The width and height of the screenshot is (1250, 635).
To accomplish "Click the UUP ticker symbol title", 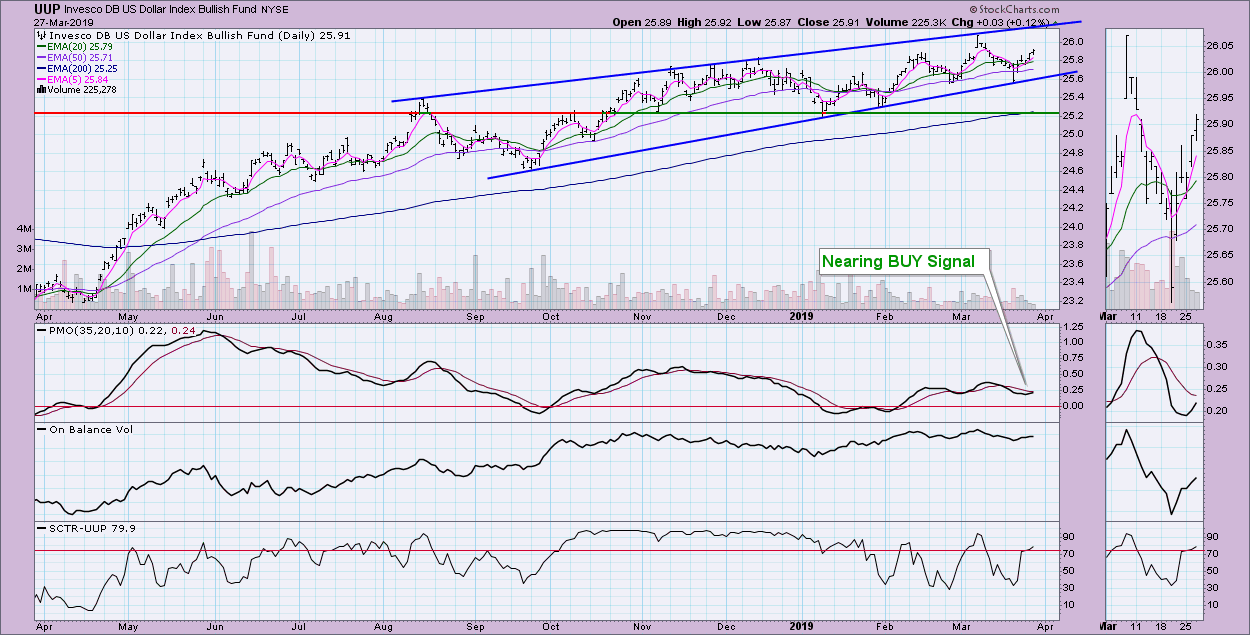I will [47, 7].
